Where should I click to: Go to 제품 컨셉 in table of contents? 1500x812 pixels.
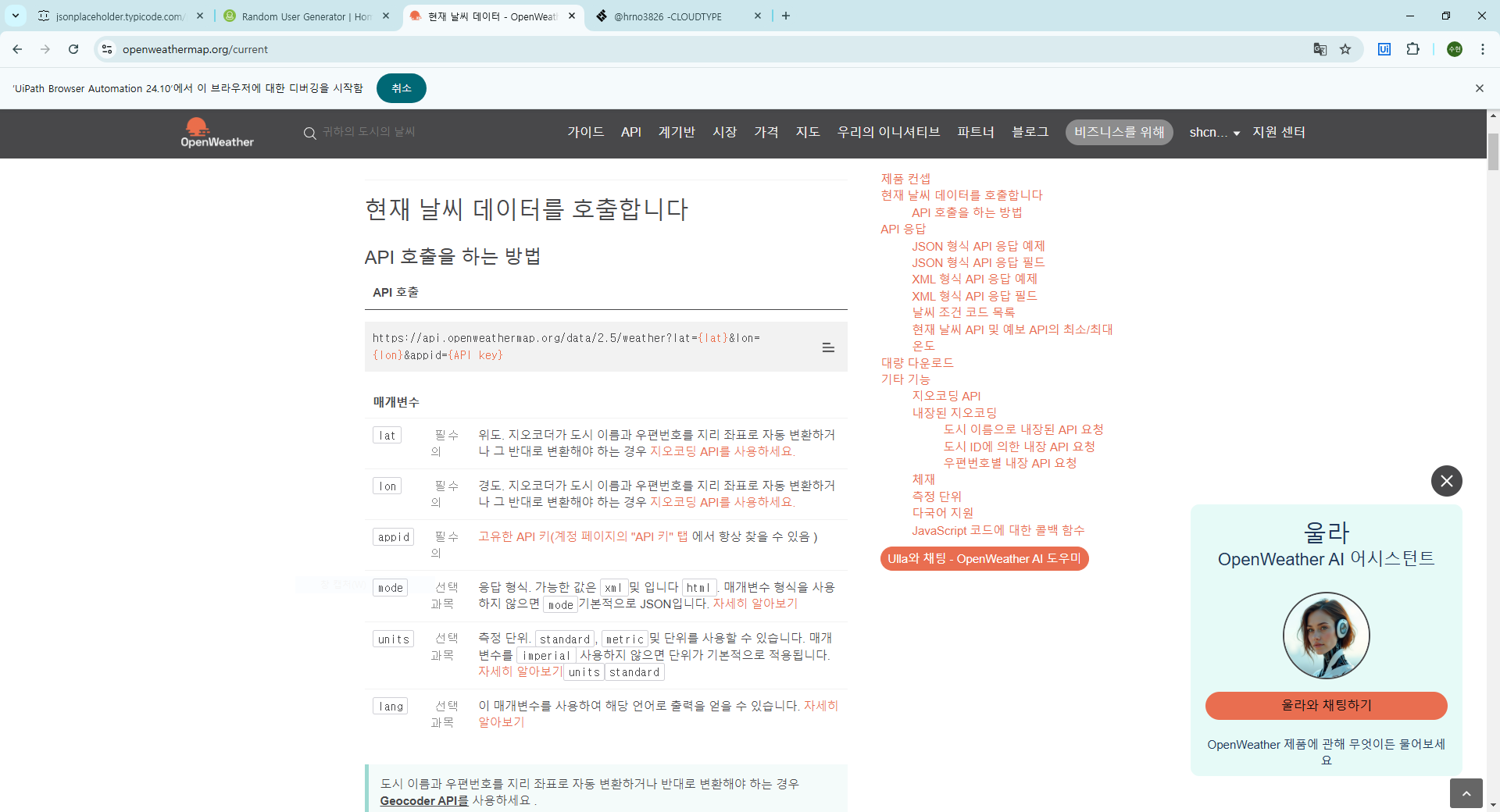(x=905, y=179)
